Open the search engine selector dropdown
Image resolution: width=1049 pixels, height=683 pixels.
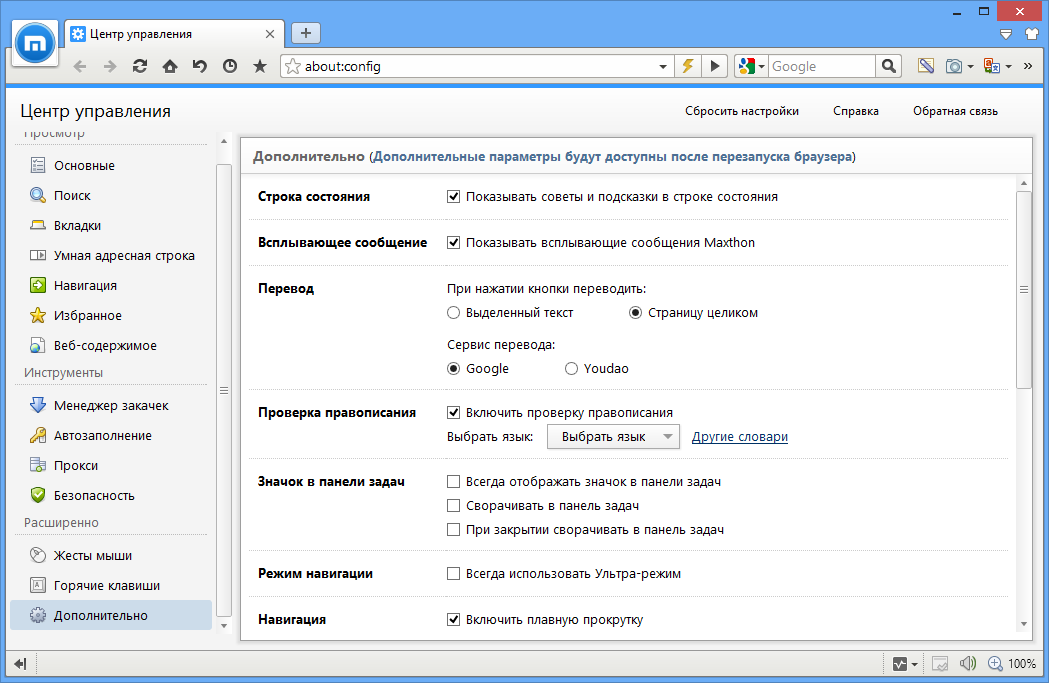[x=751, y=67]
